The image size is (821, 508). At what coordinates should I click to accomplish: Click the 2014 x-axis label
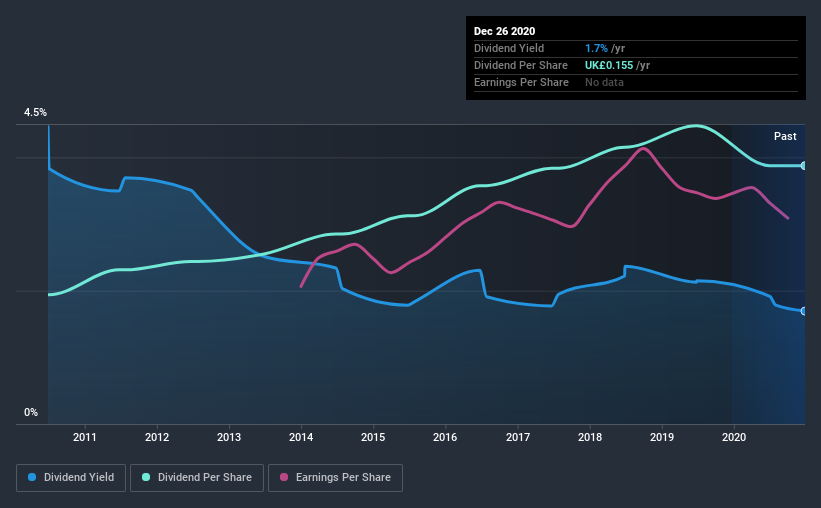point(301,437)
